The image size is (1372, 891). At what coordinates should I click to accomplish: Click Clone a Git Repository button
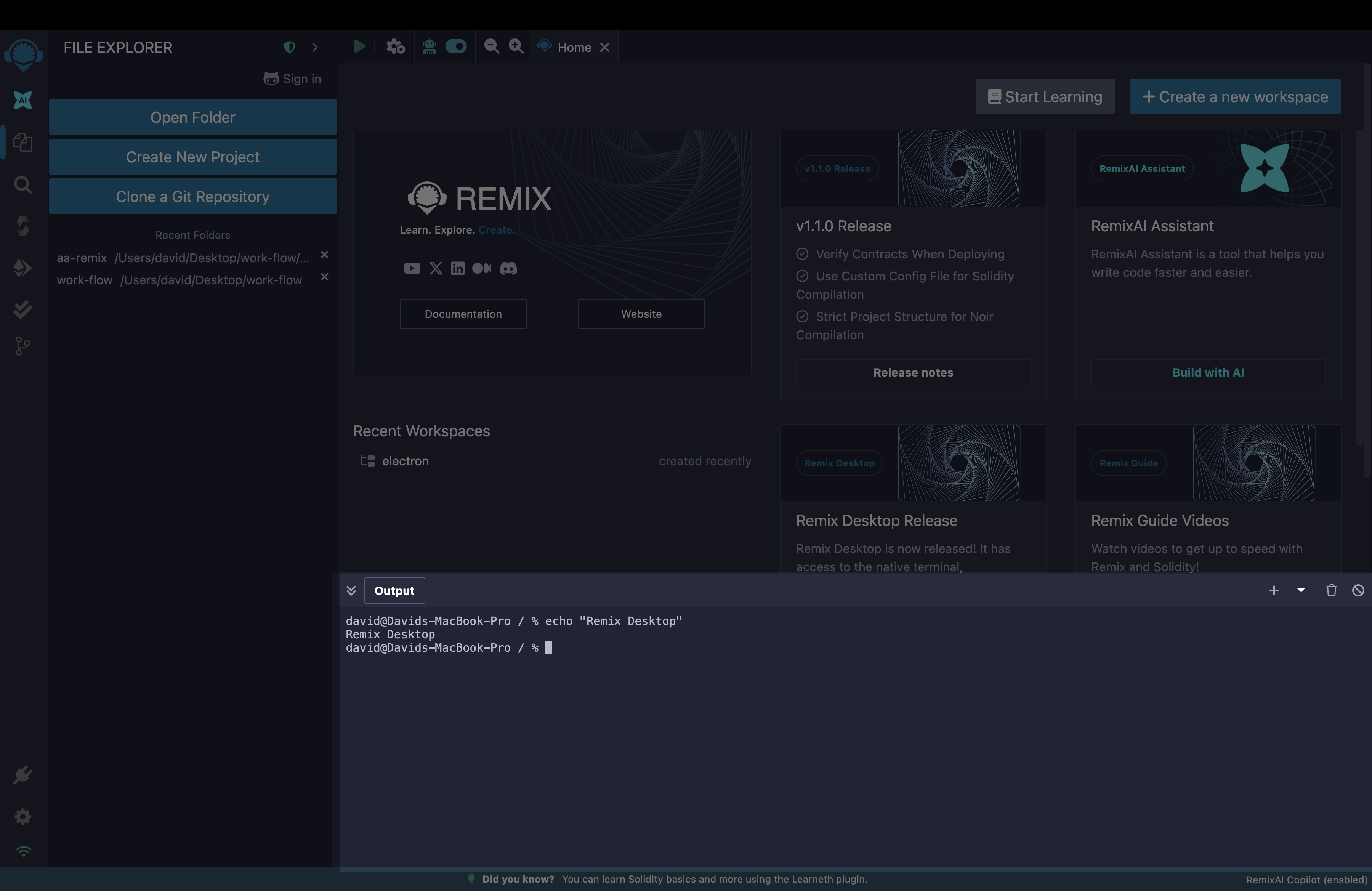coord(192,197)
